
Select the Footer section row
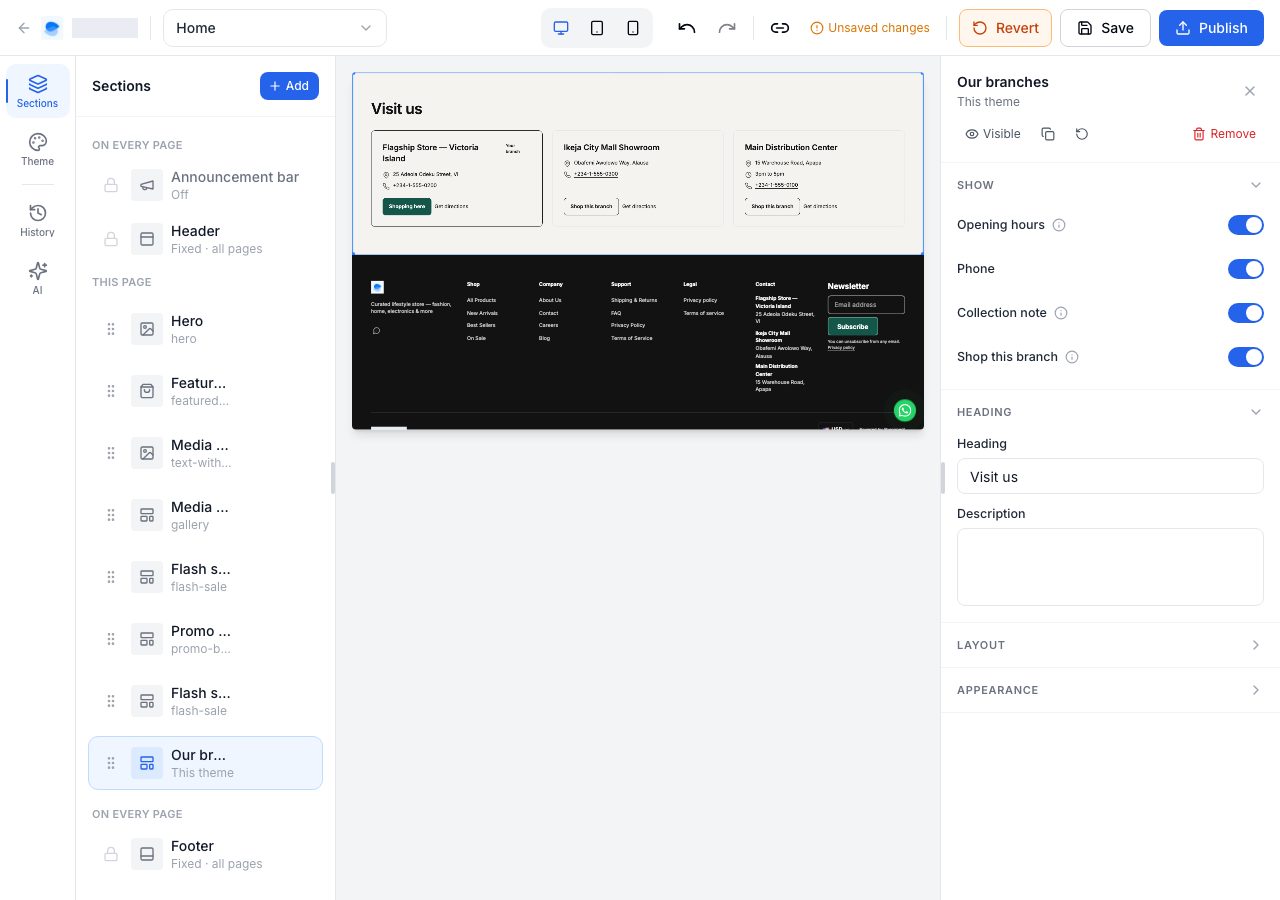point(205,854)
